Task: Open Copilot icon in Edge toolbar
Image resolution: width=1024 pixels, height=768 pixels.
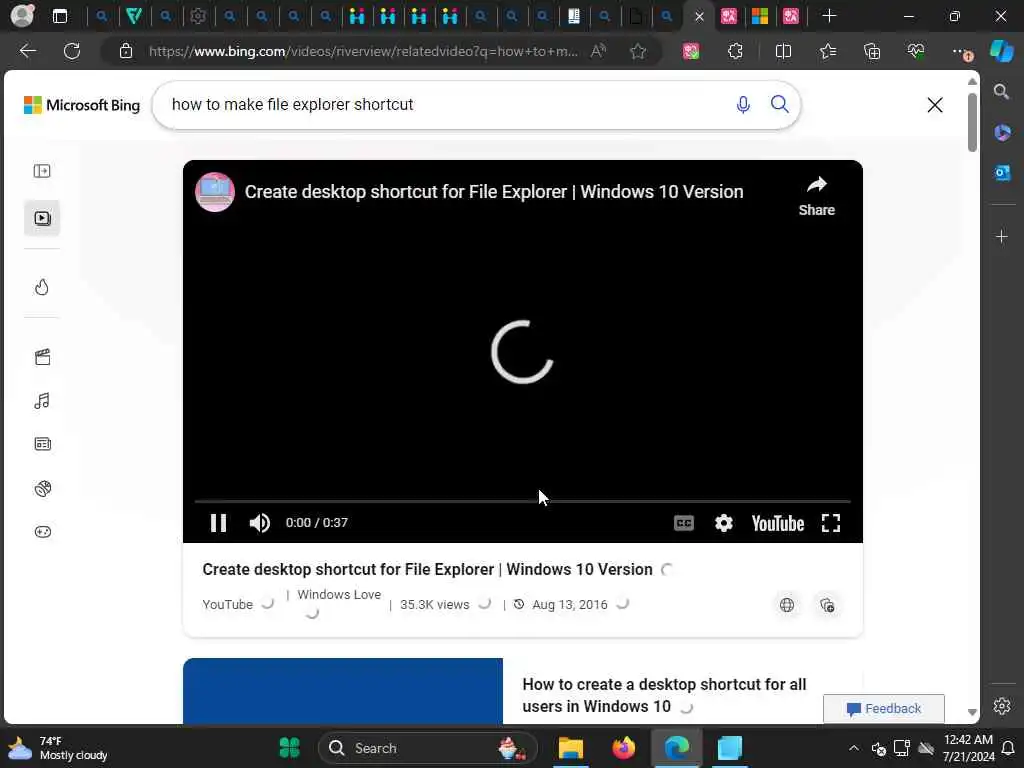Action: point(1001,51)
